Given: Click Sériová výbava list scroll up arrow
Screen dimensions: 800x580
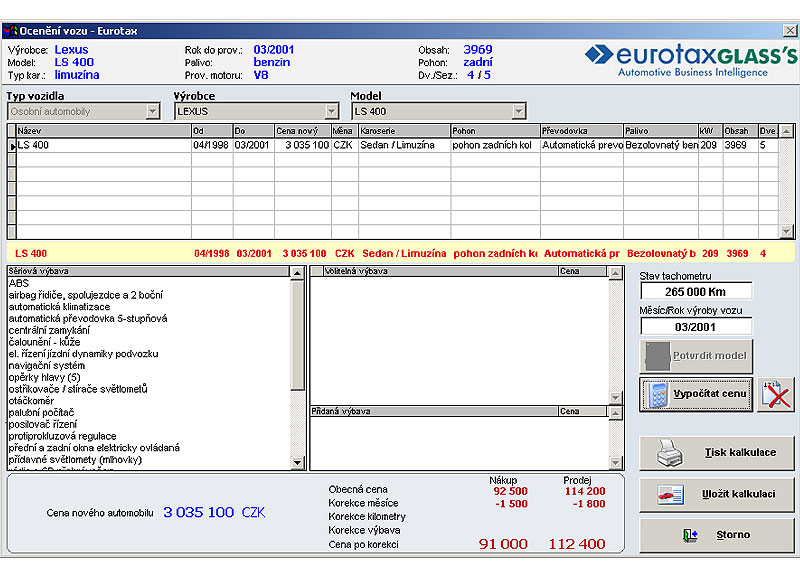Looking at the screenshot, I should pos(297,273).
